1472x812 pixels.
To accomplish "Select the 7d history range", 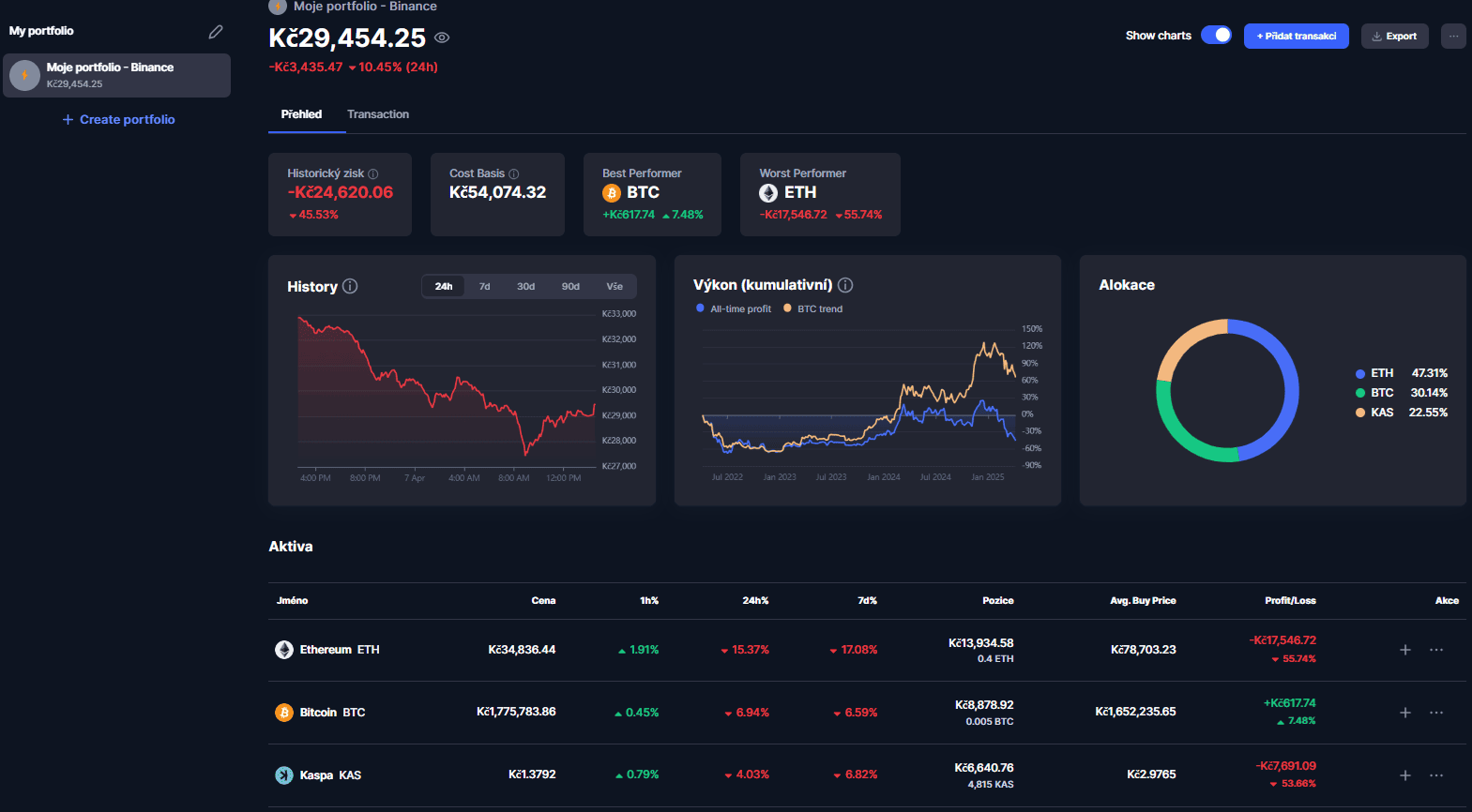I will pyautogui.click(x=484, y=287).
